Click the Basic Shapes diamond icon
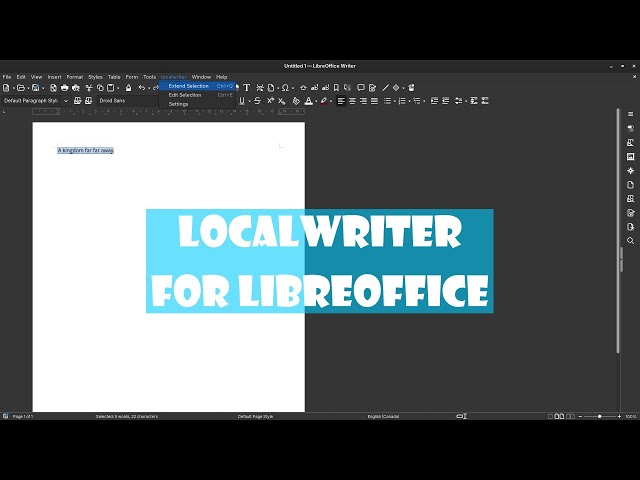Image resolution: width=640 pixels, height=480 pixels. click(x=396, y=88)
